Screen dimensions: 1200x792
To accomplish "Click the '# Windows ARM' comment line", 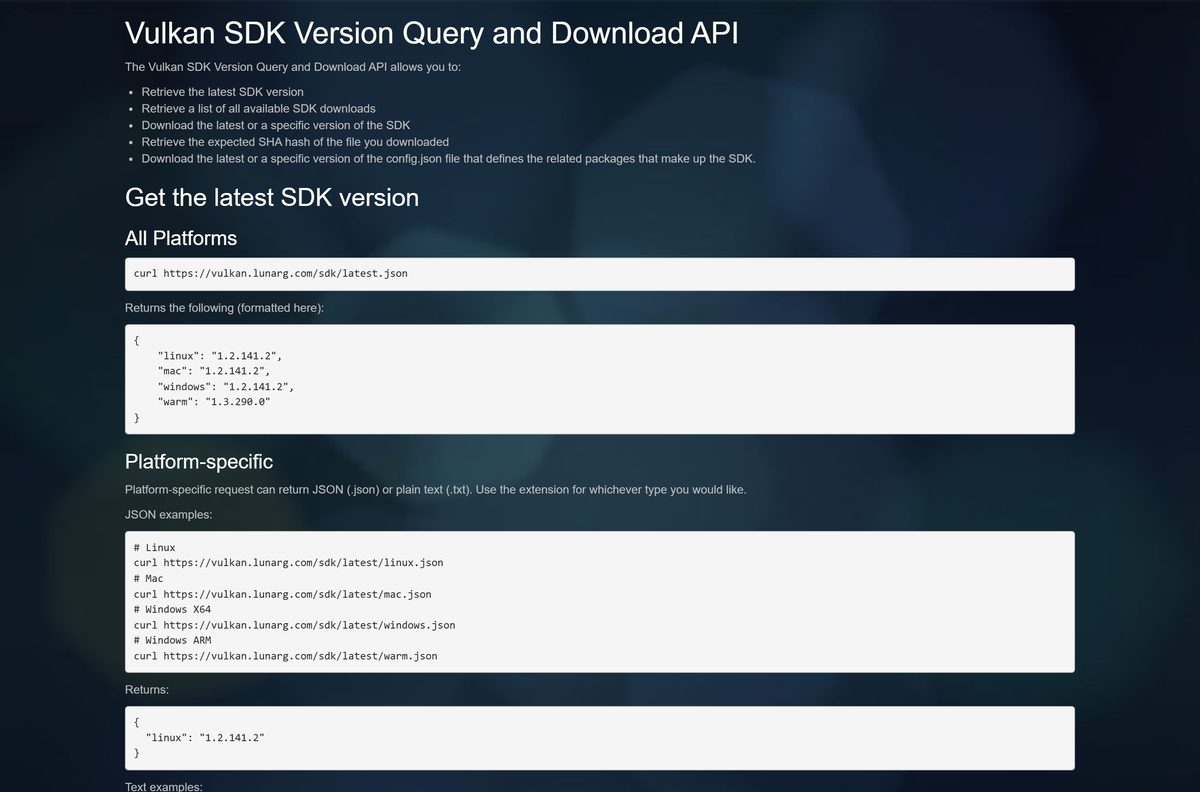I will tap(172, 641).
